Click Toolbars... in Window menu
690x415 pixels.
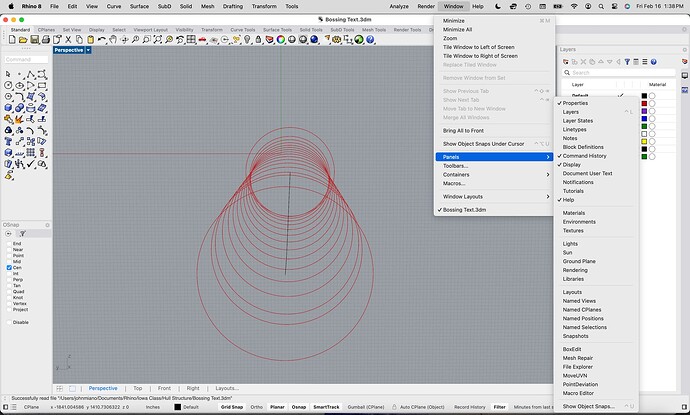tap(455, 166)
